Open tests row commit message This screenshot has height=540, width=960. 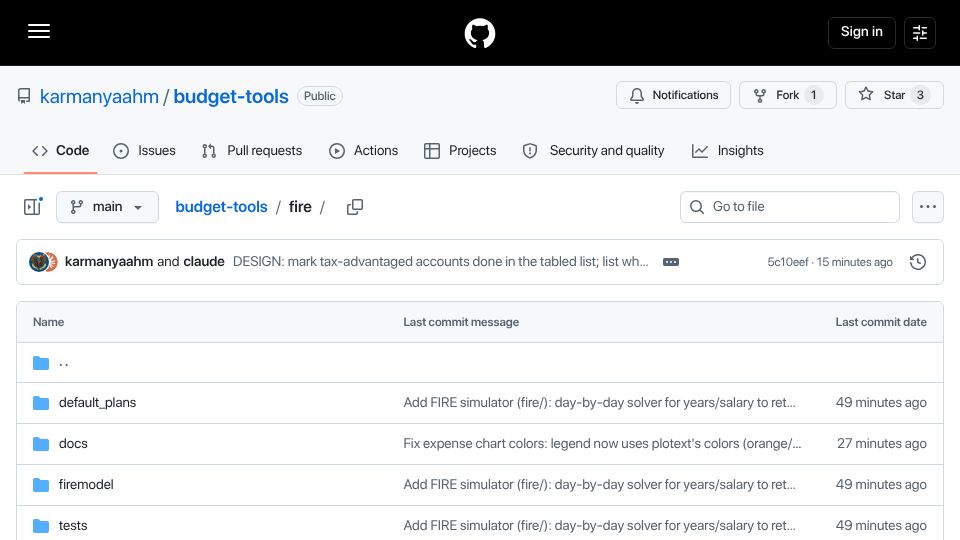(599, 526)
